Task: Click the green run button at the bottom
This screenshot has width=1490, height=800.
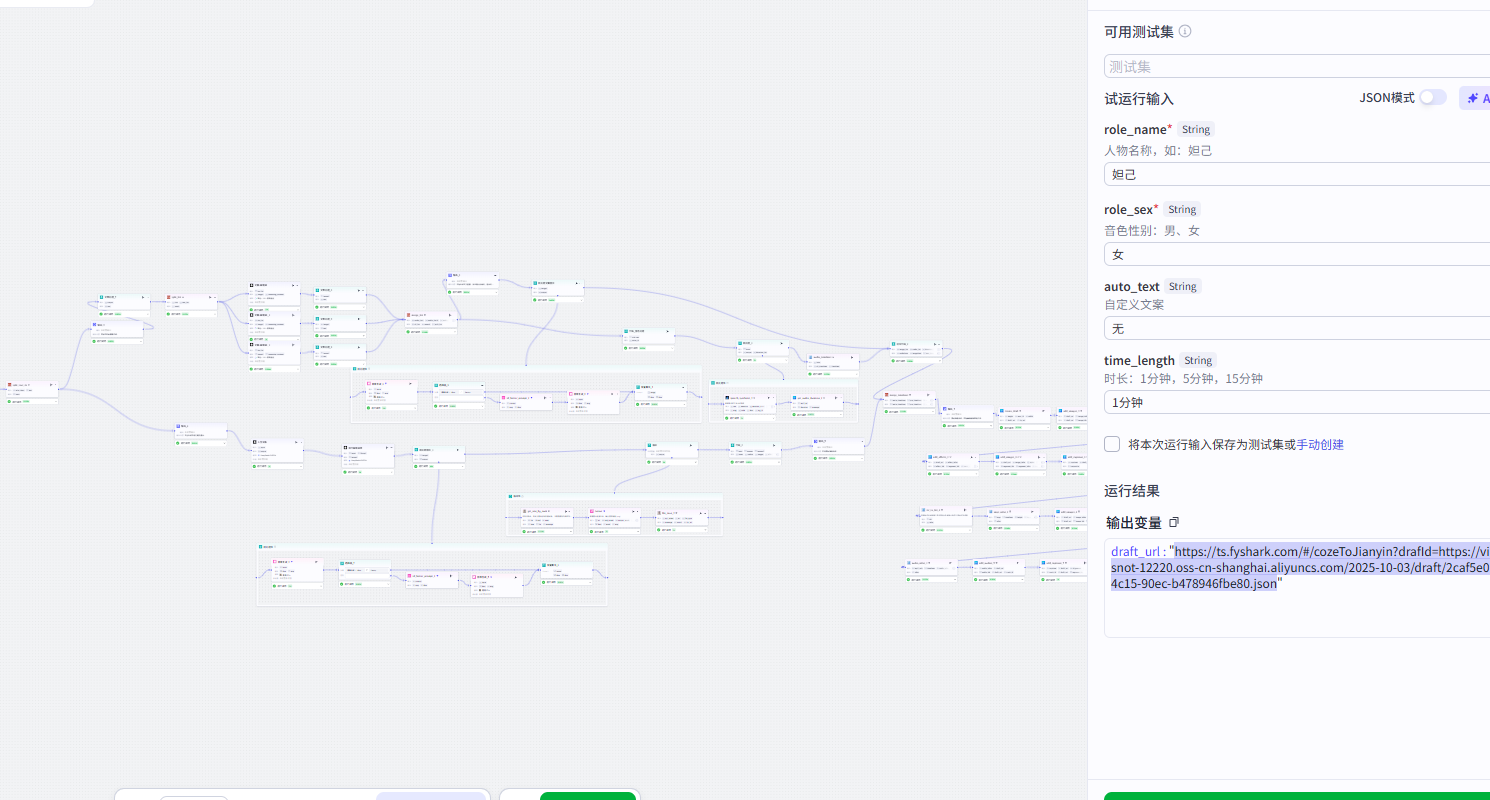Action: point(1297,796)
